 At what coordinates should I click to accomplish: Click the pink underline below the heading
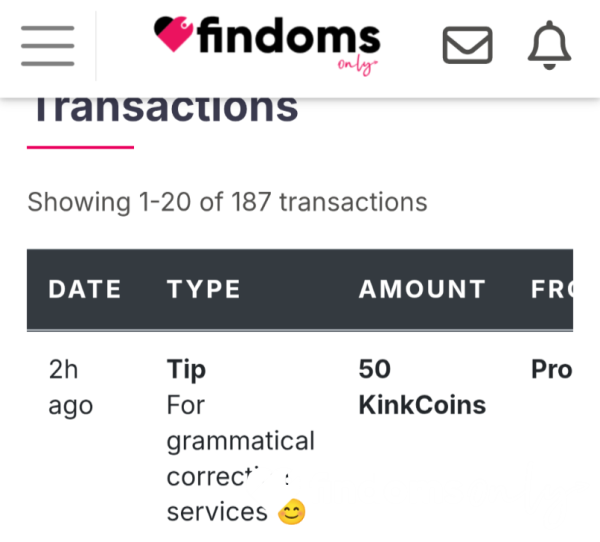80,147
